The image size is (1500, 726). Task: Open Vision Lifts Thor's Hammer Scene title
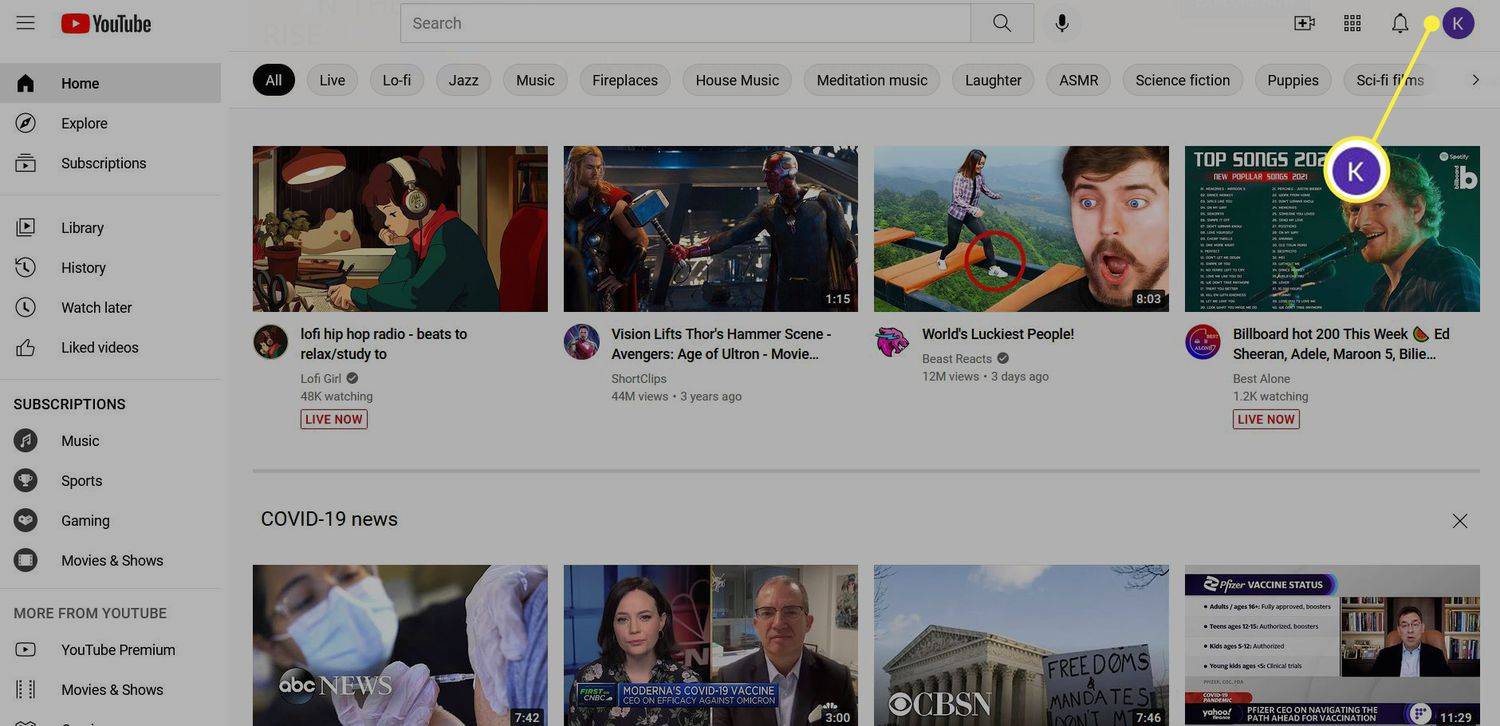pyautogui.click(x=721, y=344)
